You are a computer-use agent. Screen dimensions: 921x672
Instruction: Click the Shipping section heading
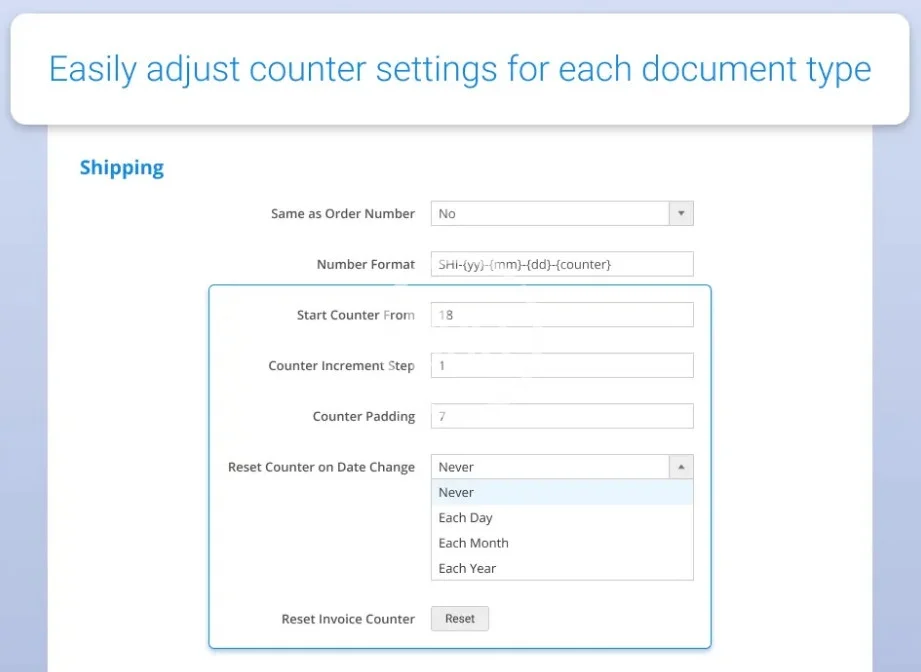point(122,168)
